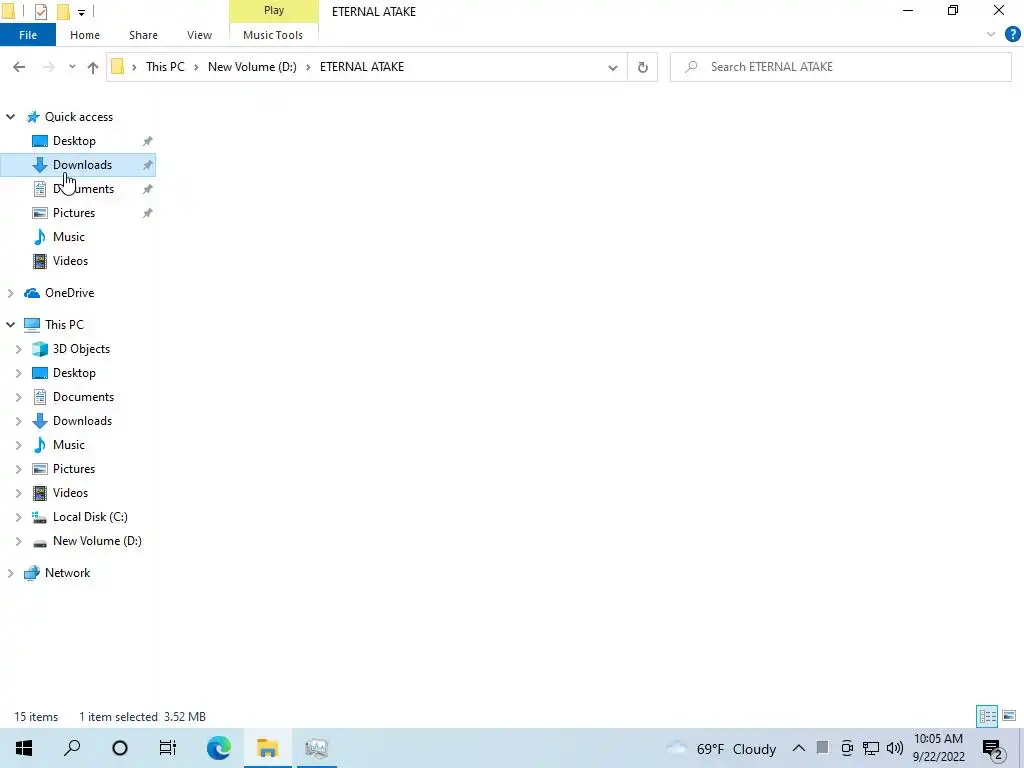
Task: Click the taskbar Search magnifier
Action: (72, 748)
